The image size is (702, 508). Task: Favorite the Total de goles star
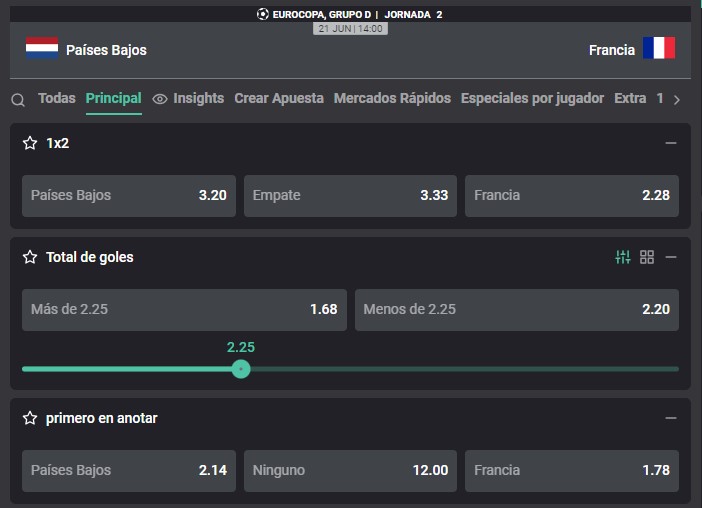tap(30, 257)
